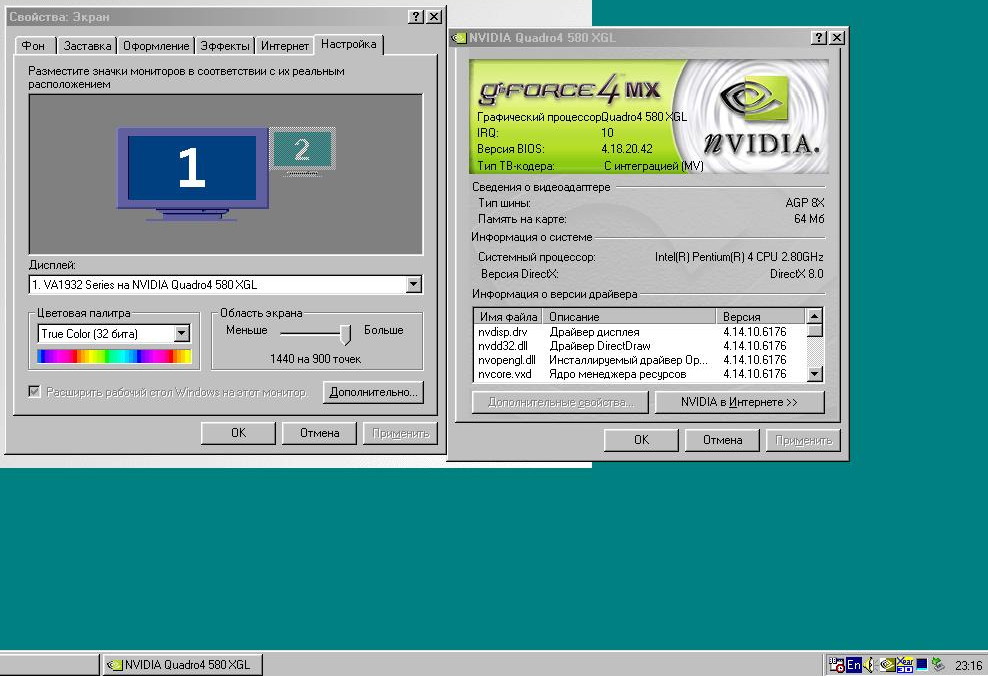Click driver list scrollbar down arrow
The height and width of the screenshot is (676, 988).
[x=815, y=374]
